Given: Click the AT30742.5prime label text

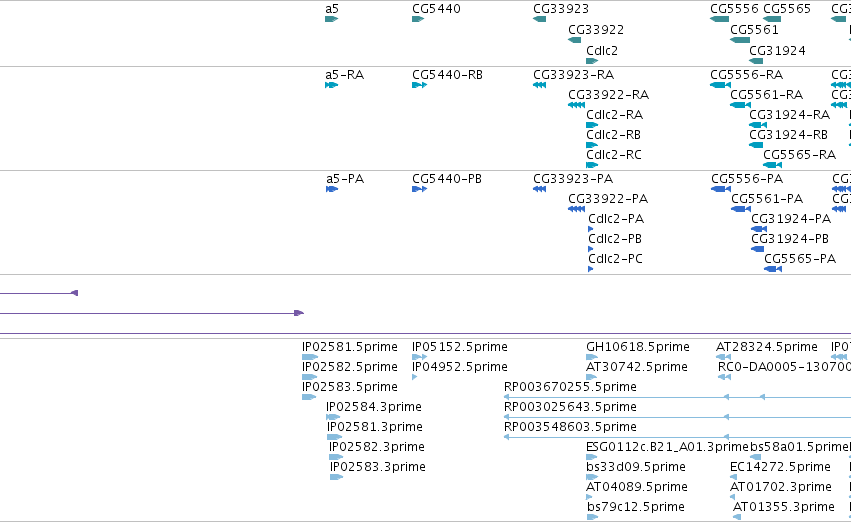Looking at the screenshot, I should [x=637, y=367].
